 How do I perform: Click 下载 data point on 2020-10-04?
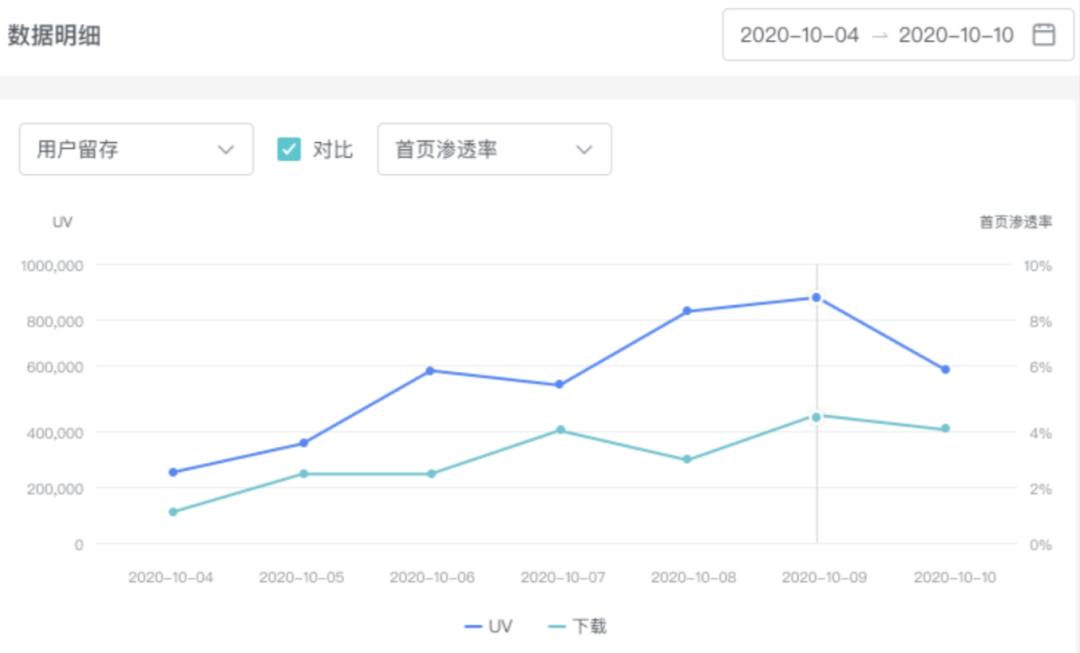[x=173, y=512]
